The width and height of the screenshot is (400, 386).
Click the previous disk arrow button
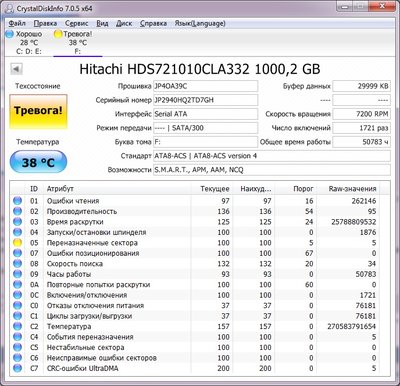click(x=16, y=69)
